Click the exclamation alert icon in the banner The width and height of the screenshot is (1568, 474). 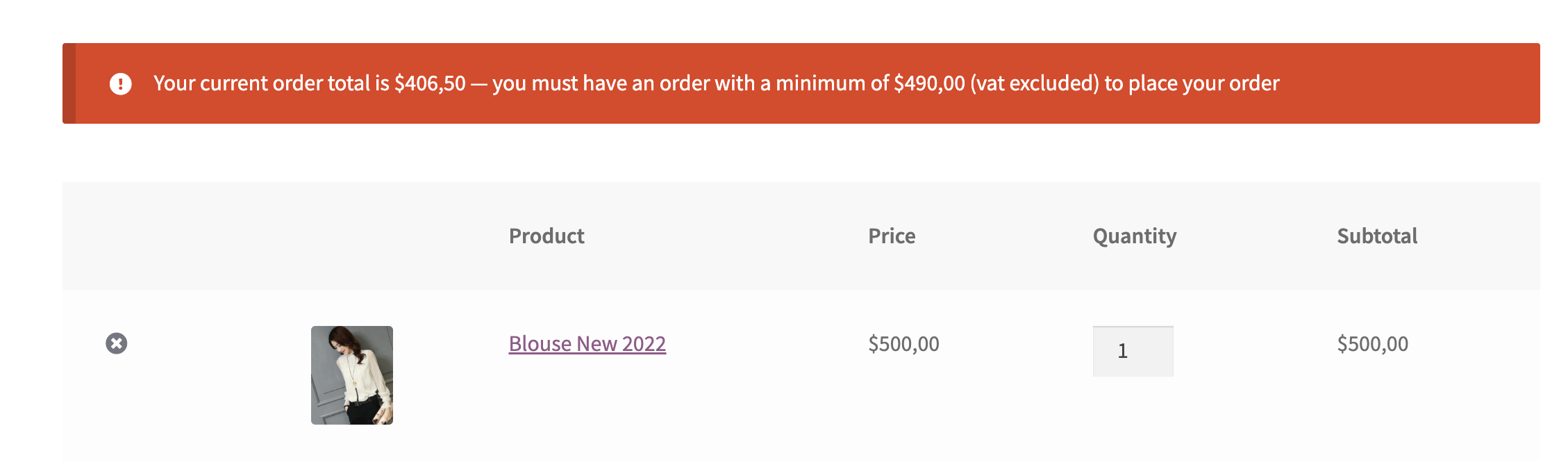(120, 84)
